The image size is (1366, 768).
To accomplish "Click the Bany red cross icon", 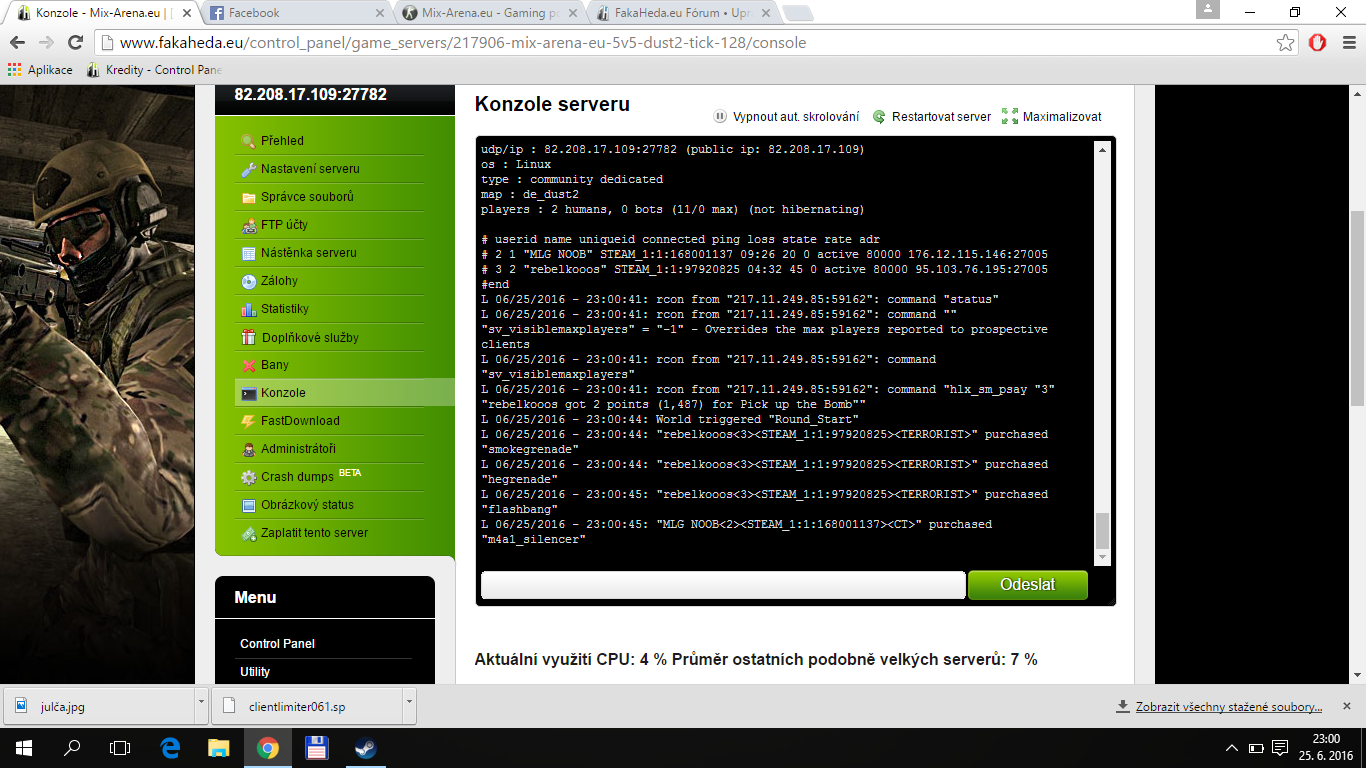I will click(249, 365).
